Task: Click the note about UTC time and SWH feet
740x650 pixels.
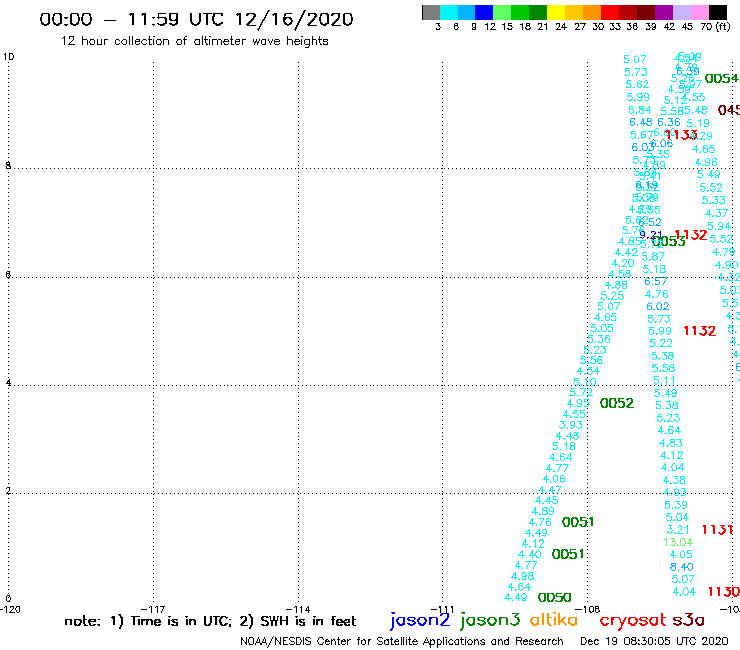Action: pyautogui.click(x=210, y=621)
